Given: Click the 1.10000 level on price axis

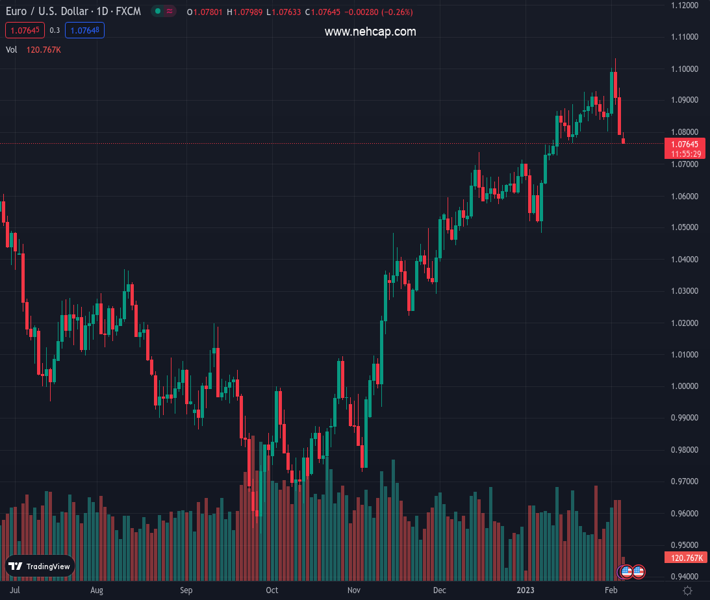Looking at the screenshot, I should pos(684,69).
